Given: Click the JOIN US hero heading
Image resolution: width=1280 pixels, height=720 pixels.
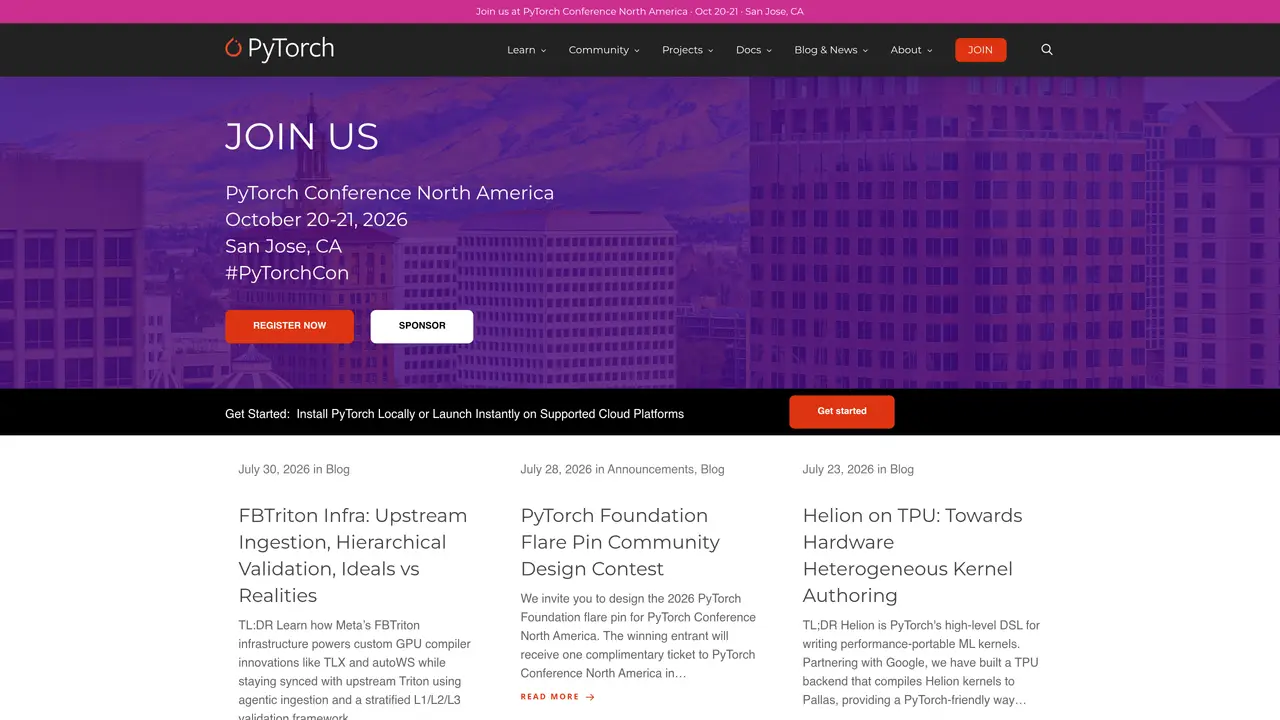Looking at the screenshot, I should [302, 137].
